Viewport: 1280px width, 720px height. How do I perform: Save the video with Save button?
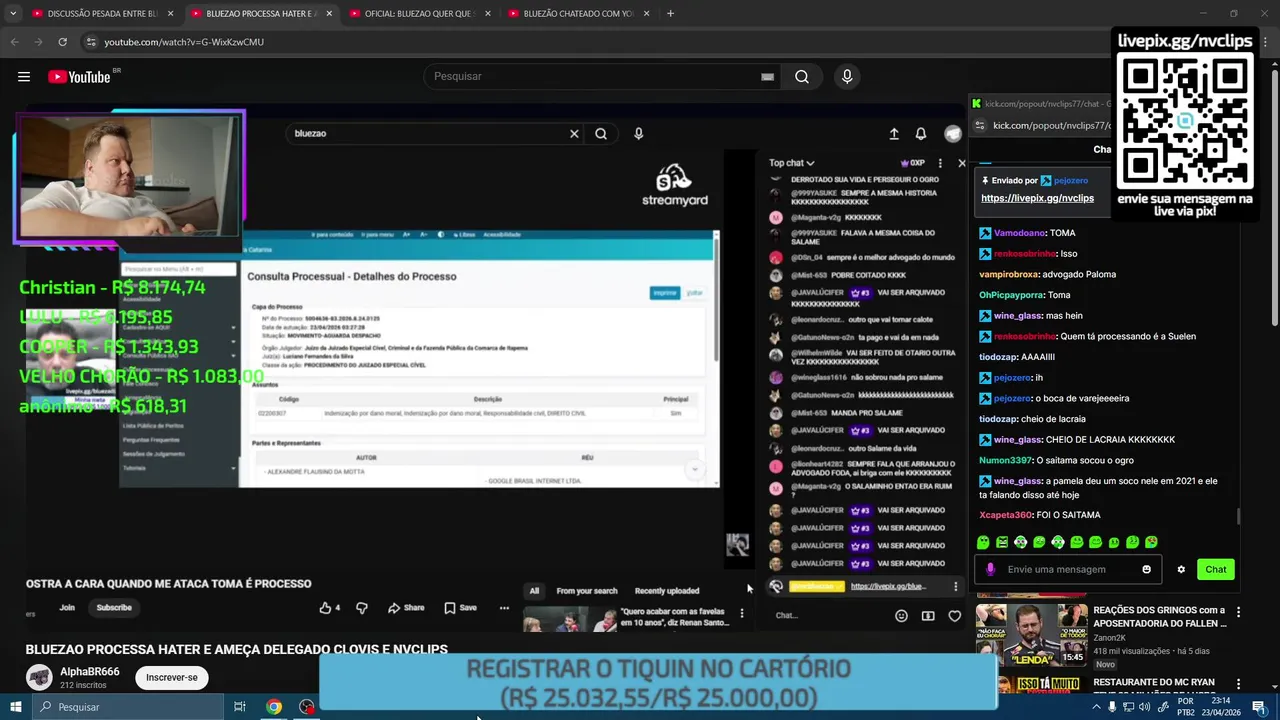460,608
